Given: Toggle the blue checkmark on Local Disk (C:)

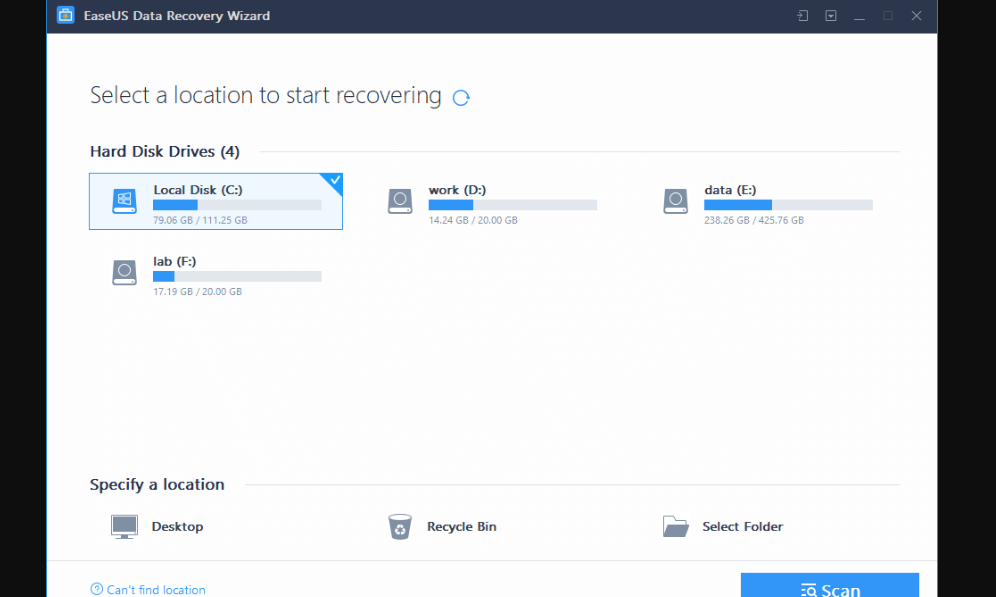Looking at the screenshot, I should click(334, 181).
